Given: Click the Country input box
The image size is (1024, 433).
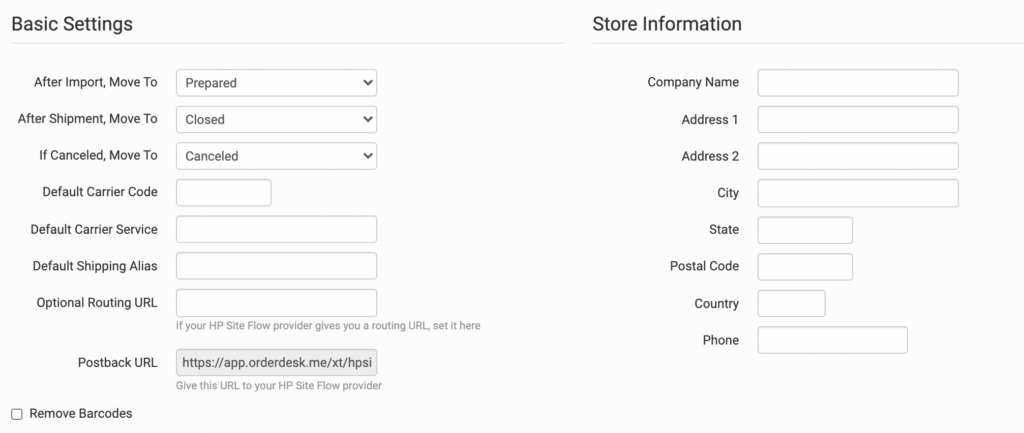Looking at the screenshot, I should pyautogui.click(x=791, y=303).
